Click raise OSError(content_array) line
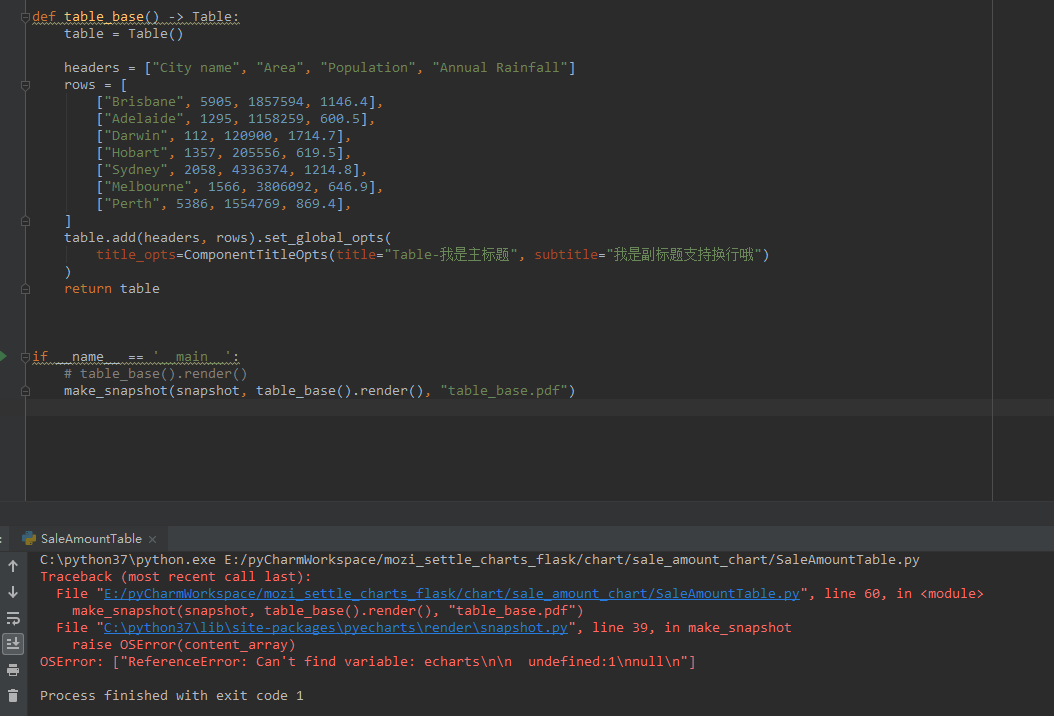The image size is (1054, 716). pos(184,644)
